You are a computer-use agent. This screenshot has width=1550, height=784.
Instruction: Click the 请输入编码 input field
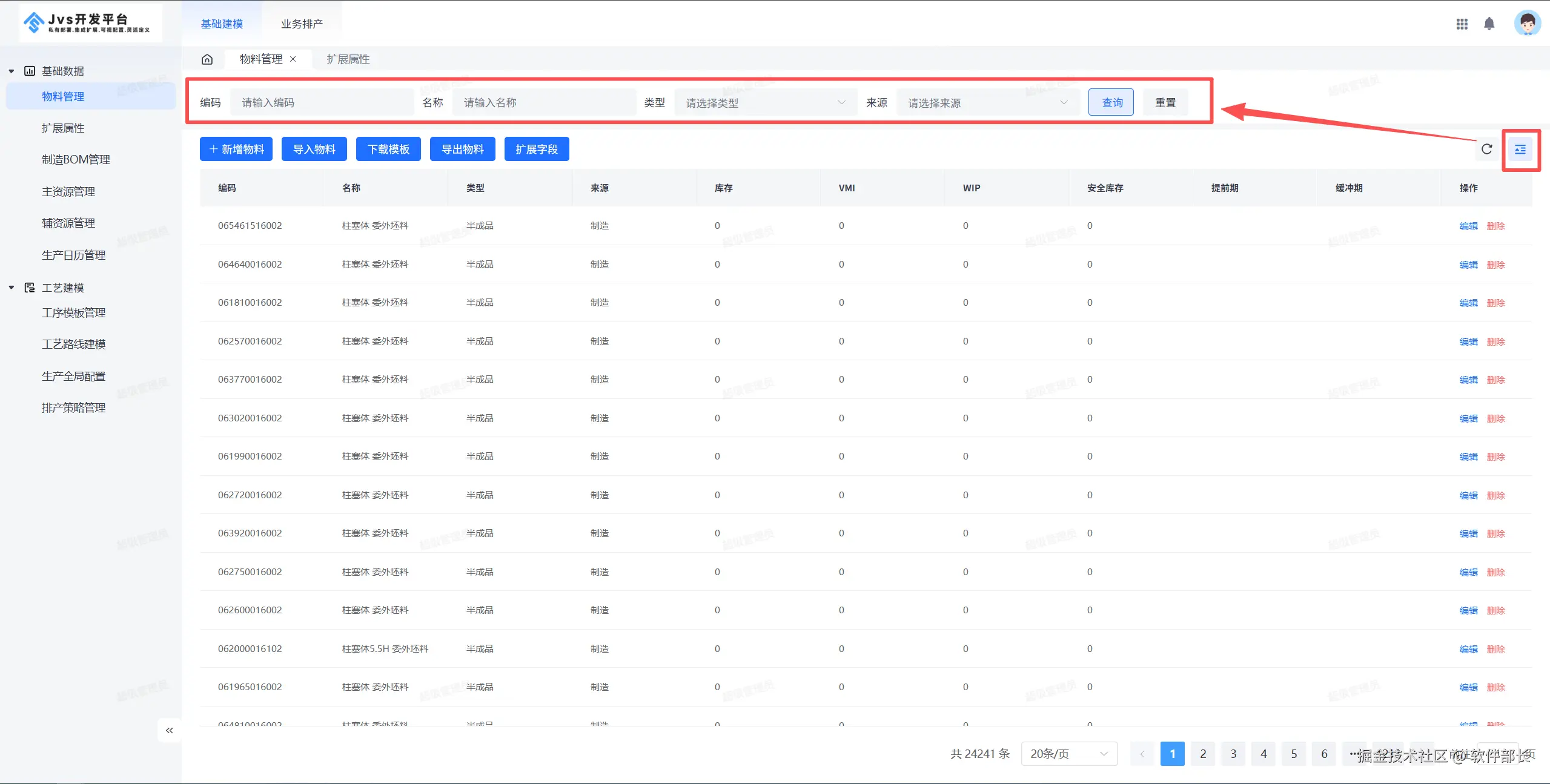(x=321, y=103)
